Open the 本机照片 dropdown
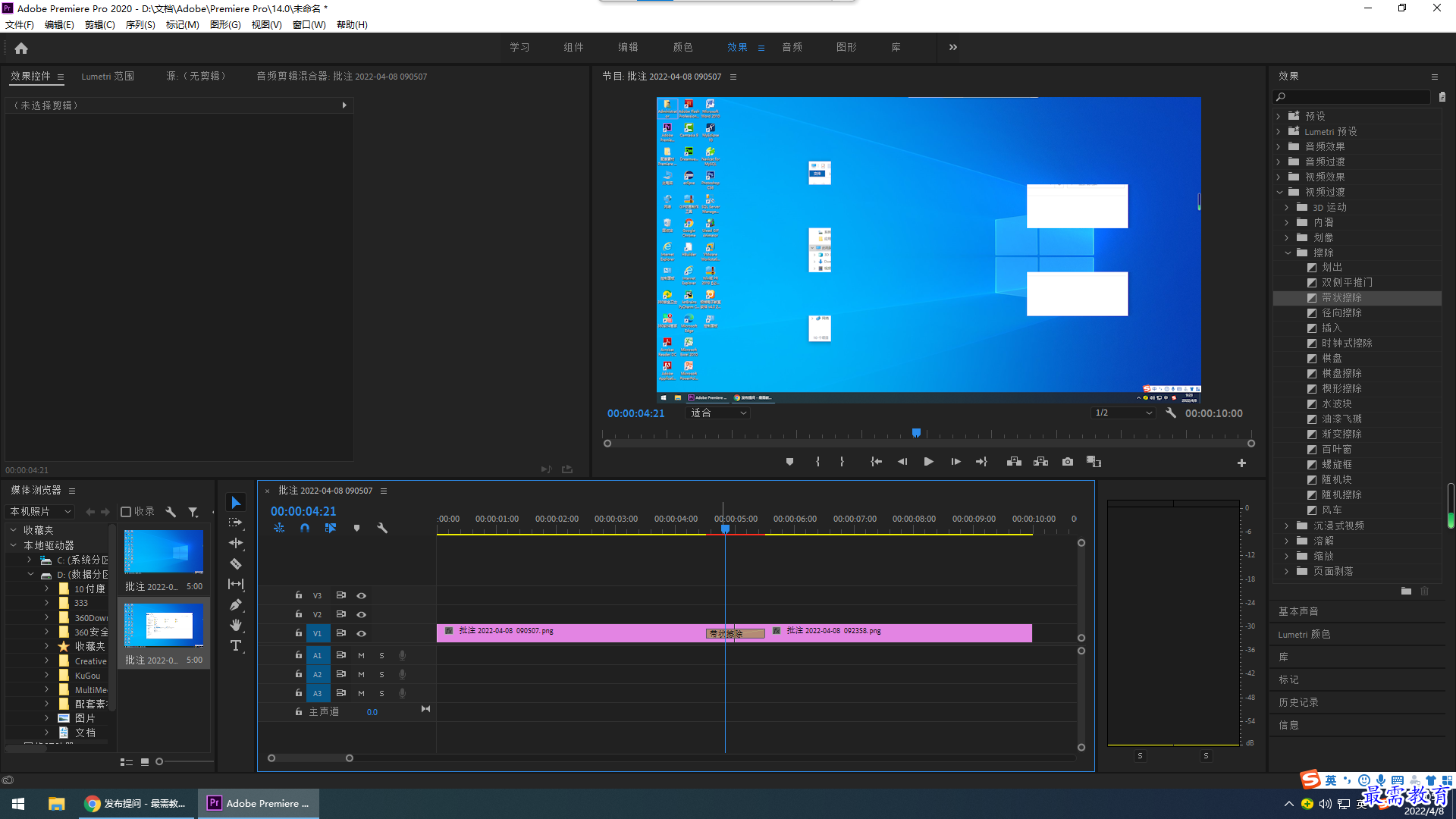 click(40, 512)
